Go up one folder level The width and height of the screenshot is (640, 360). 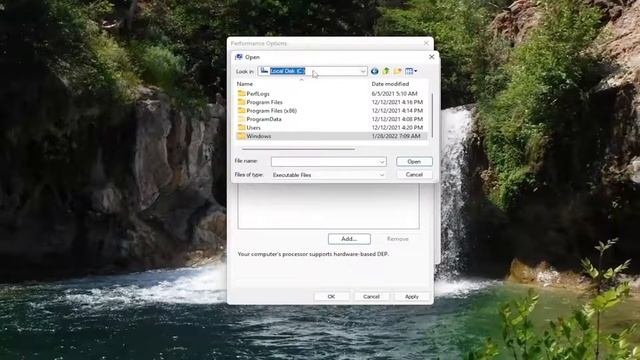pos(386,71)
